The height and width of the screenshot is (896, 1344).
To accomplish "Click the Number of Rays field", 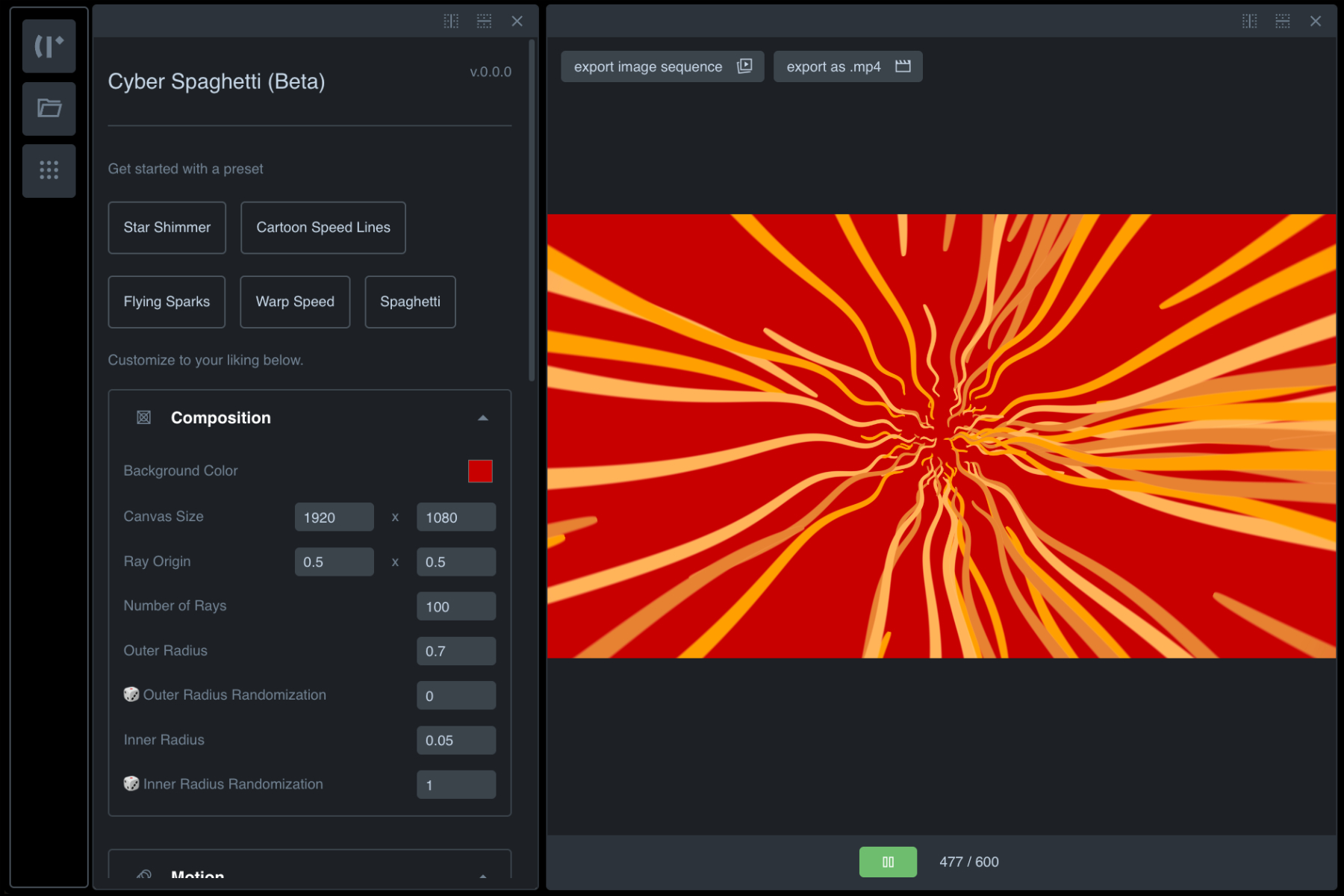I will (x=456, y=606).
